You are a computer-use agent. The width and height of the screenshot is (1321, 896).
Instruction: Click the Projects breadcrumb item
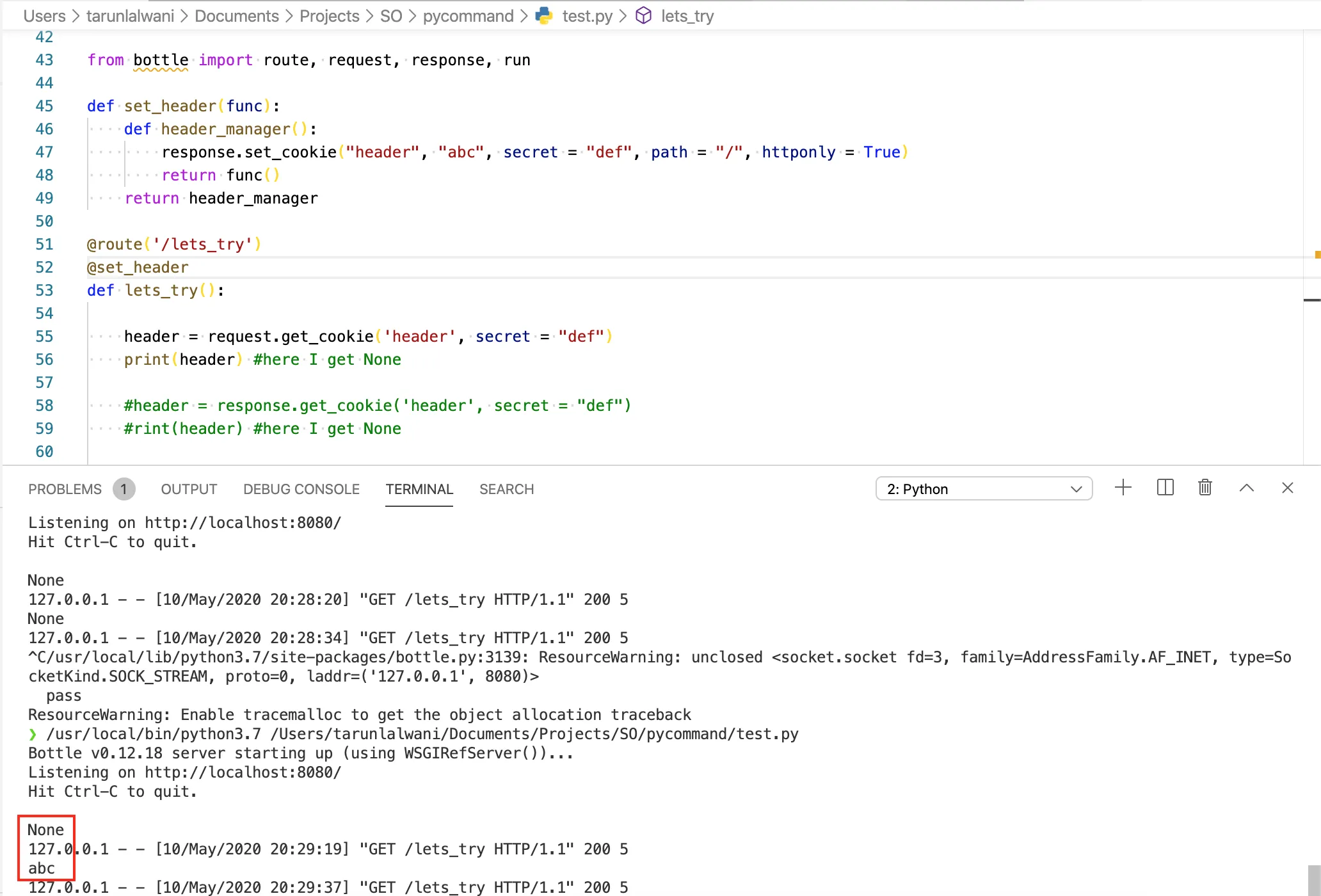tap(329, 16)
